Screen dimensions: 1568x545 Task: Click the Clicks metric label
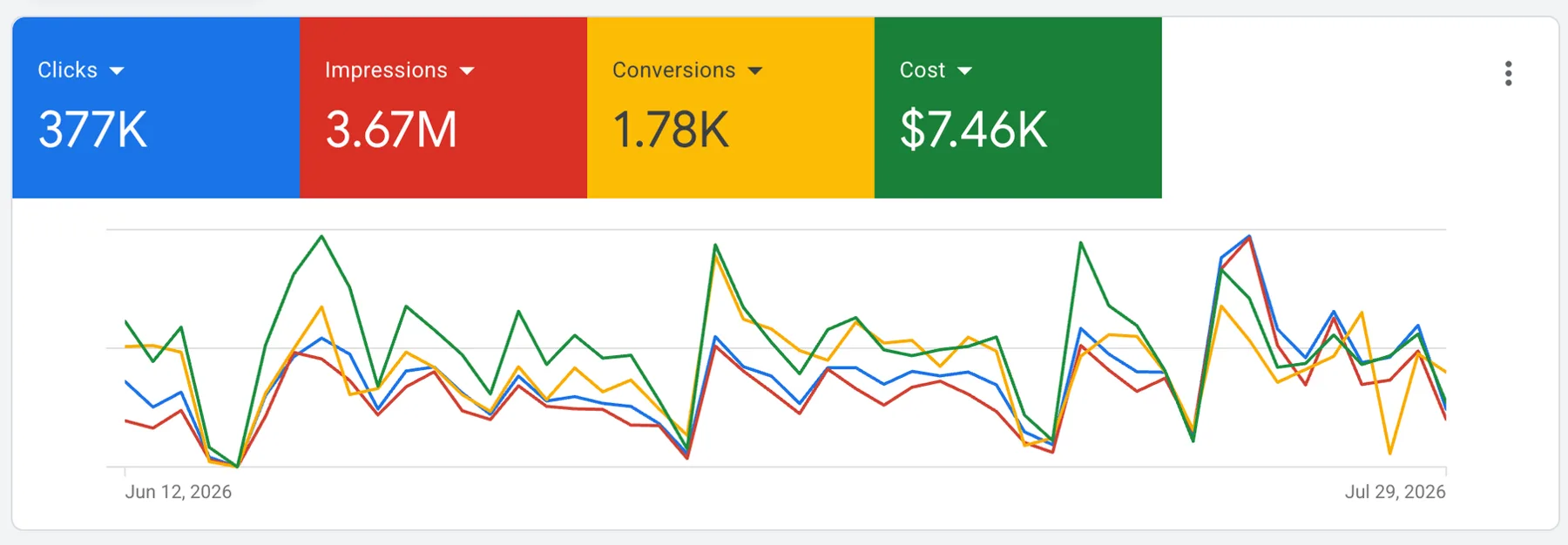pyautogui.click(x=67, y=70)
